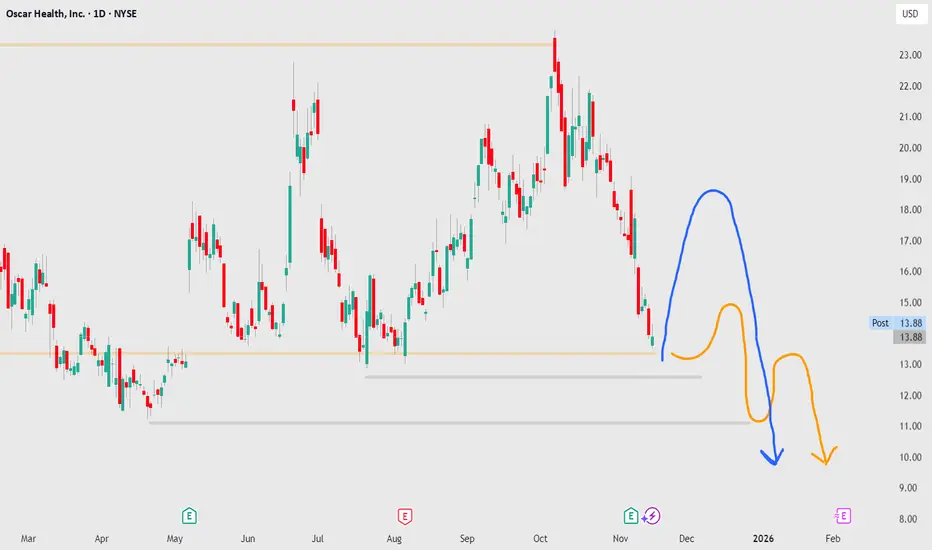Viewport: 932px width, 550px height.
Task: Open the November green earnings marker icon
Action: tap(631, 516)
